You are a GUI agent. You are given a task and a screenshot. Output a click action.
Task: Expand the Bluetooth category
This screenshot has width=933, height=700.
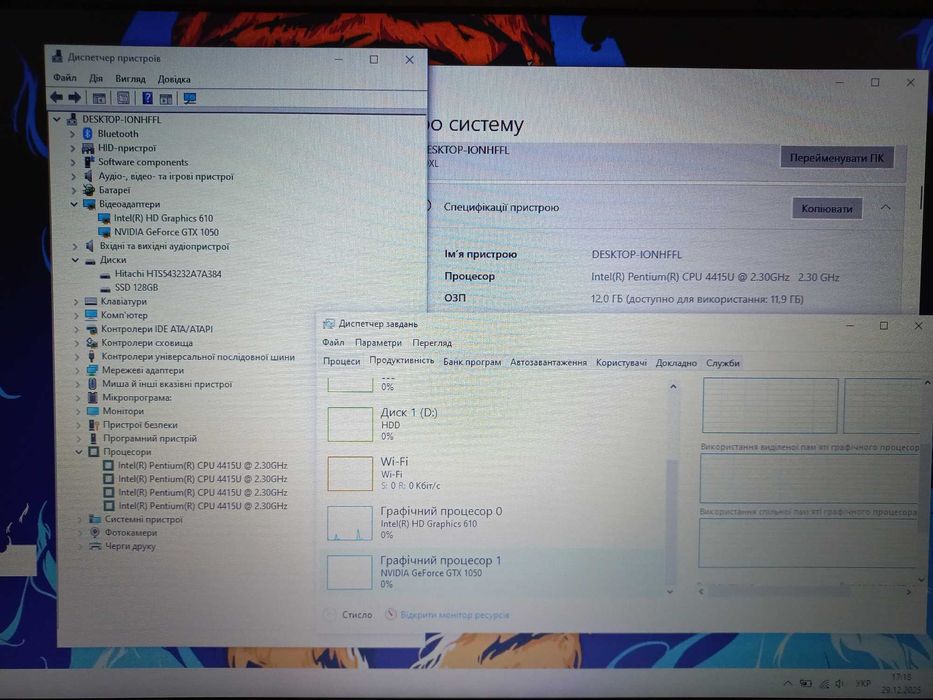tap(73, 135)
